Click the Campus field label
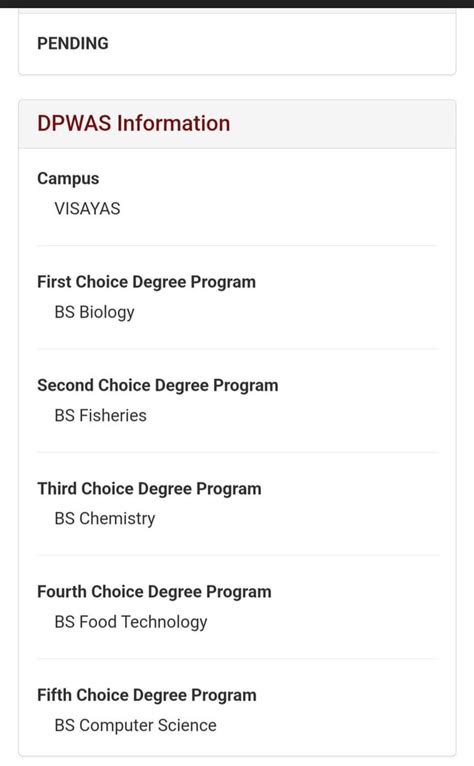474x766 pixels. click(68, 179)
